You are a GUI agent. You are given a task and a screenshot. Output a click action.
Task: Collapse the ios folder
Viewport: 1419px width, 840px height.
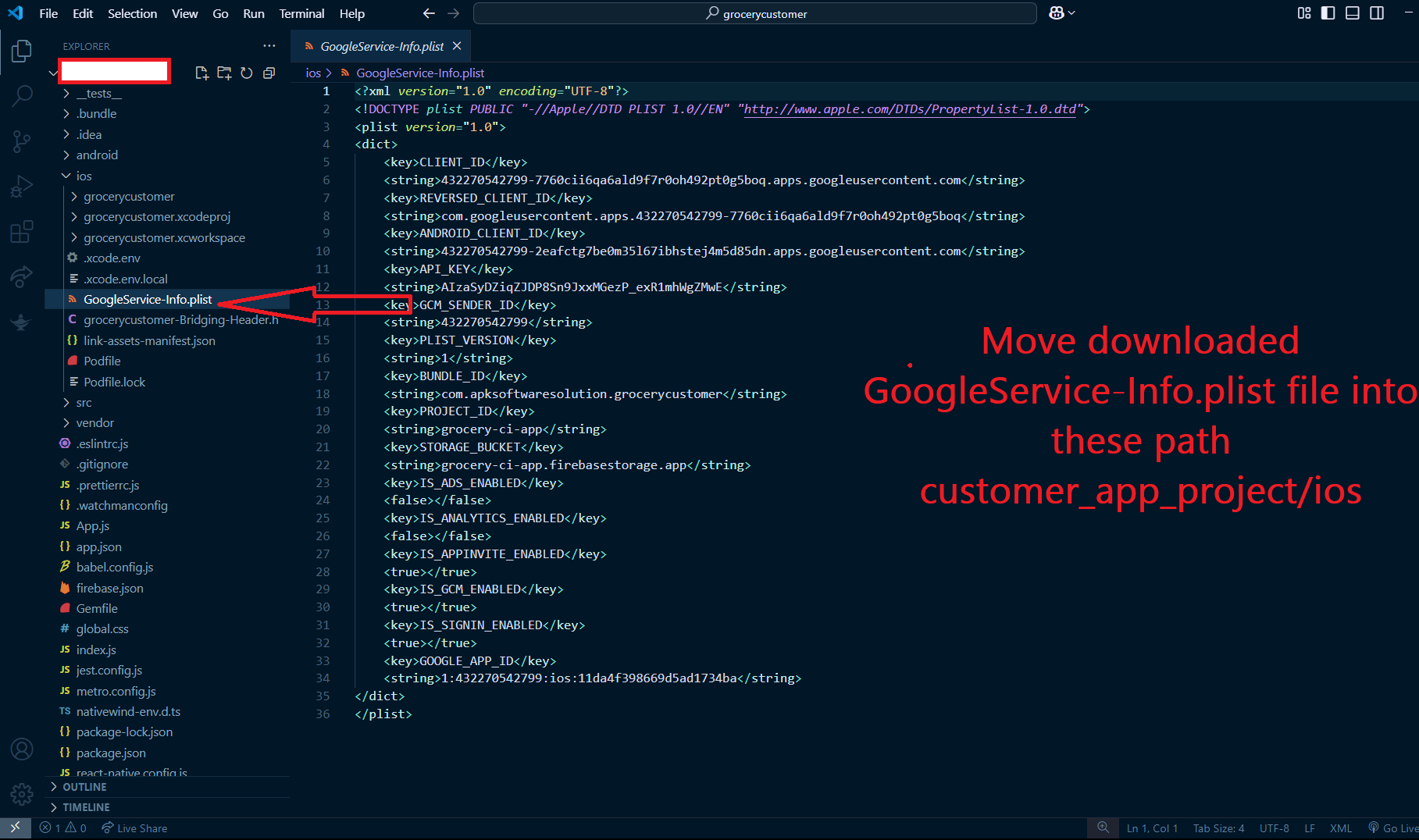click(84, 176)
